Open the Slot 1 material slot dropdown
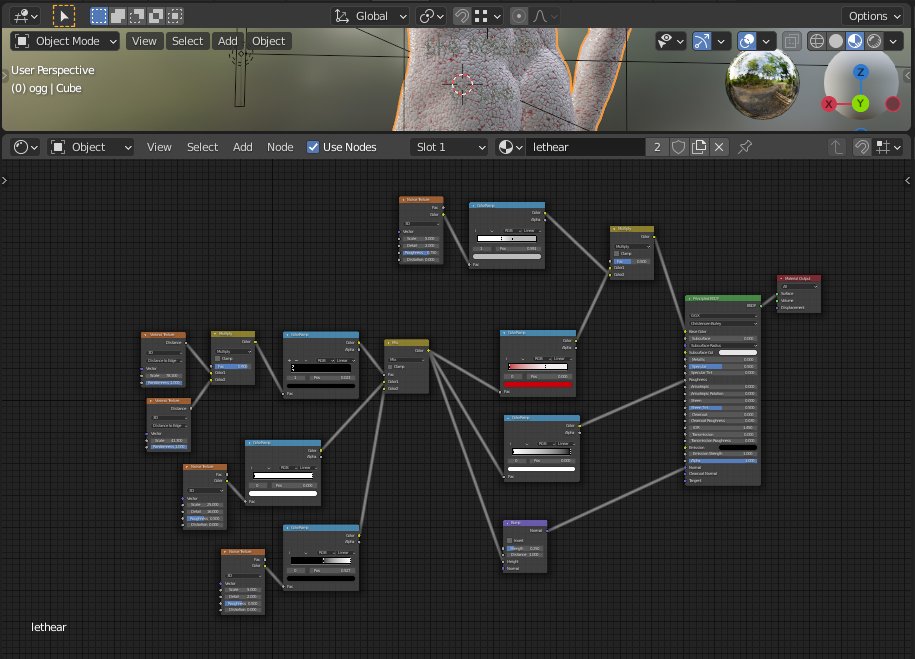The height and width of the screenshot is (659, 915). (x=449, y=147)
